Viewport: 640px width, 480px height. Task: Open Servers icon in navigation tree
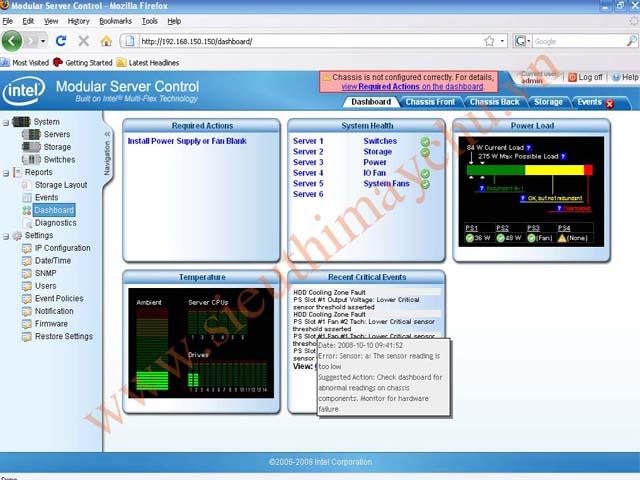[x=31, y=134]
